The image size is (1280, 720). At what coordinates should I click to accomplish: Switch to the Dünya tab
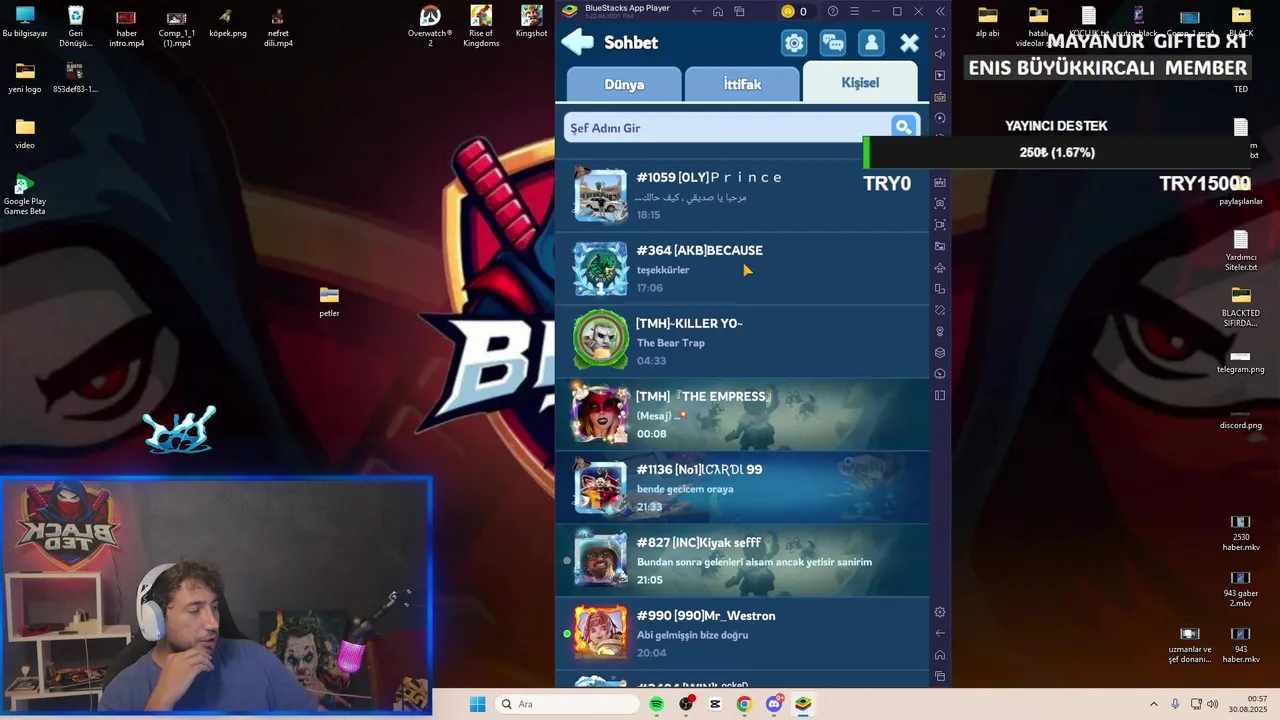[x=624, y=85]
